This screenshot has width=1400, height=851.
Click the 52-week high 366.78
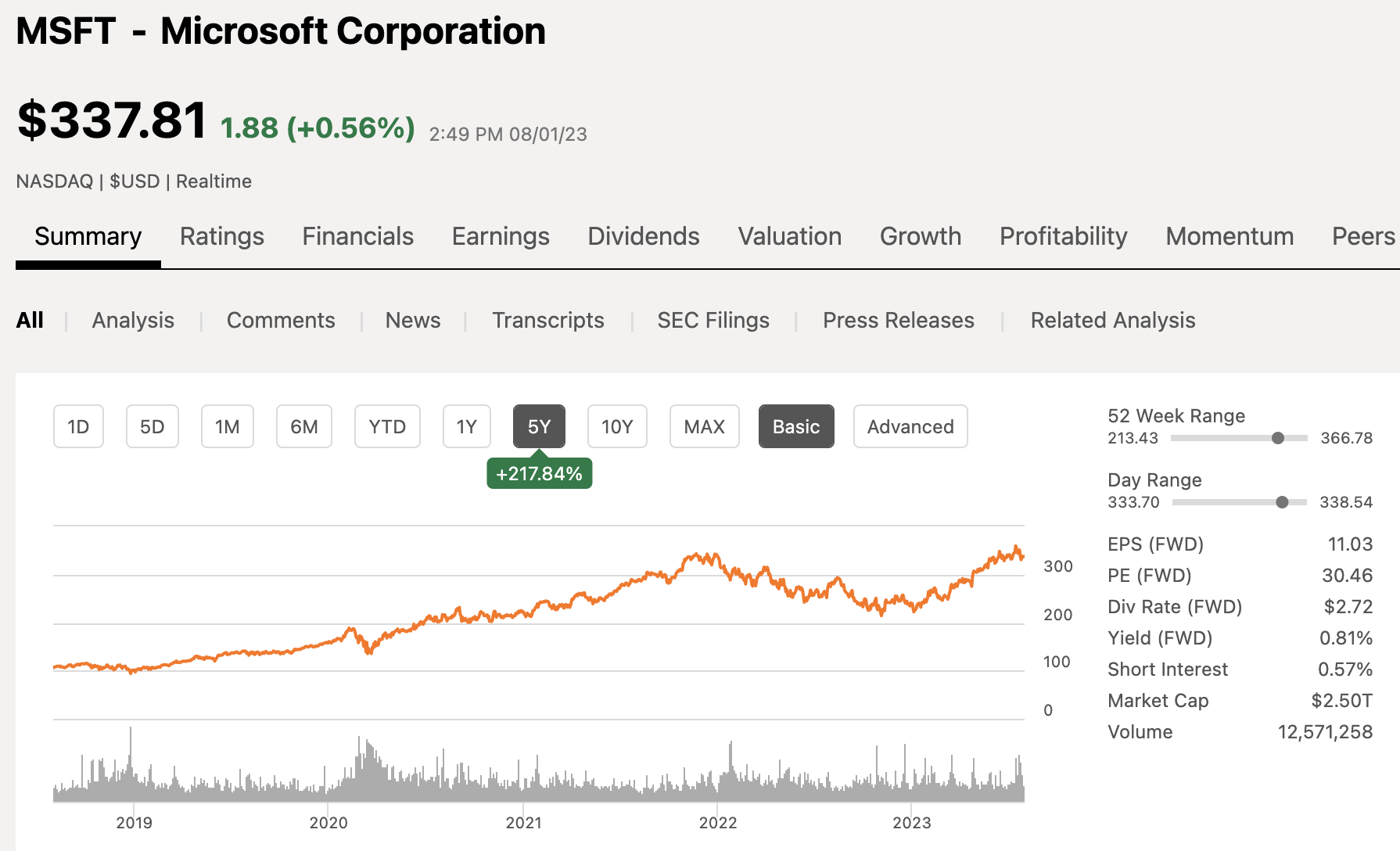tap(1346, 438)
